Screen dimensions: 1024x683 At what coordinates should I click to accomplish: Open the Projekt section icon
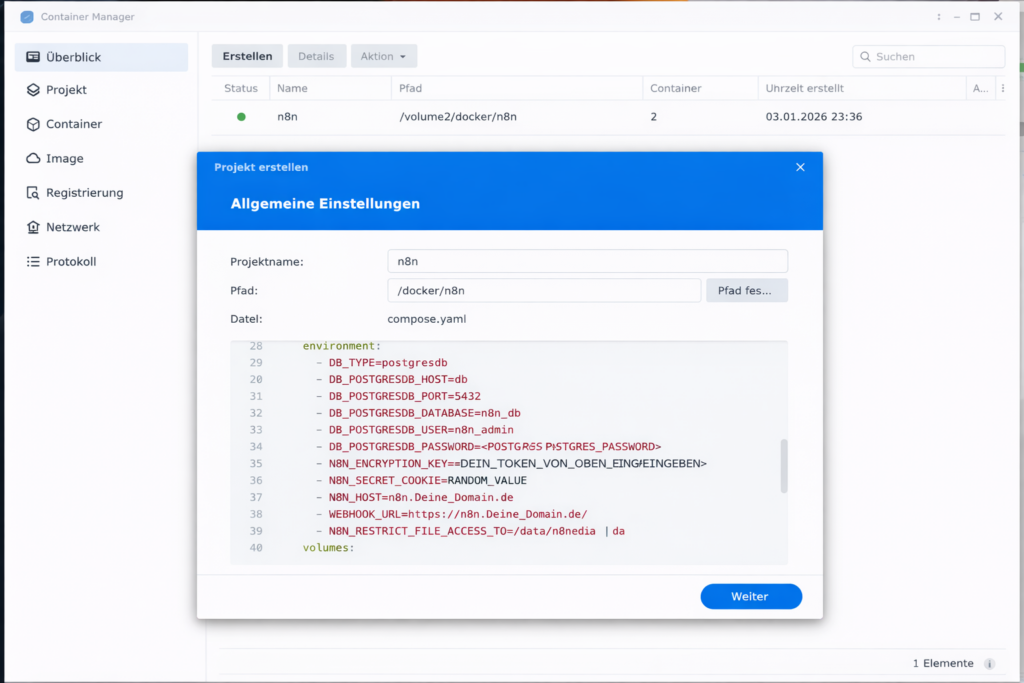coord(33,90)
